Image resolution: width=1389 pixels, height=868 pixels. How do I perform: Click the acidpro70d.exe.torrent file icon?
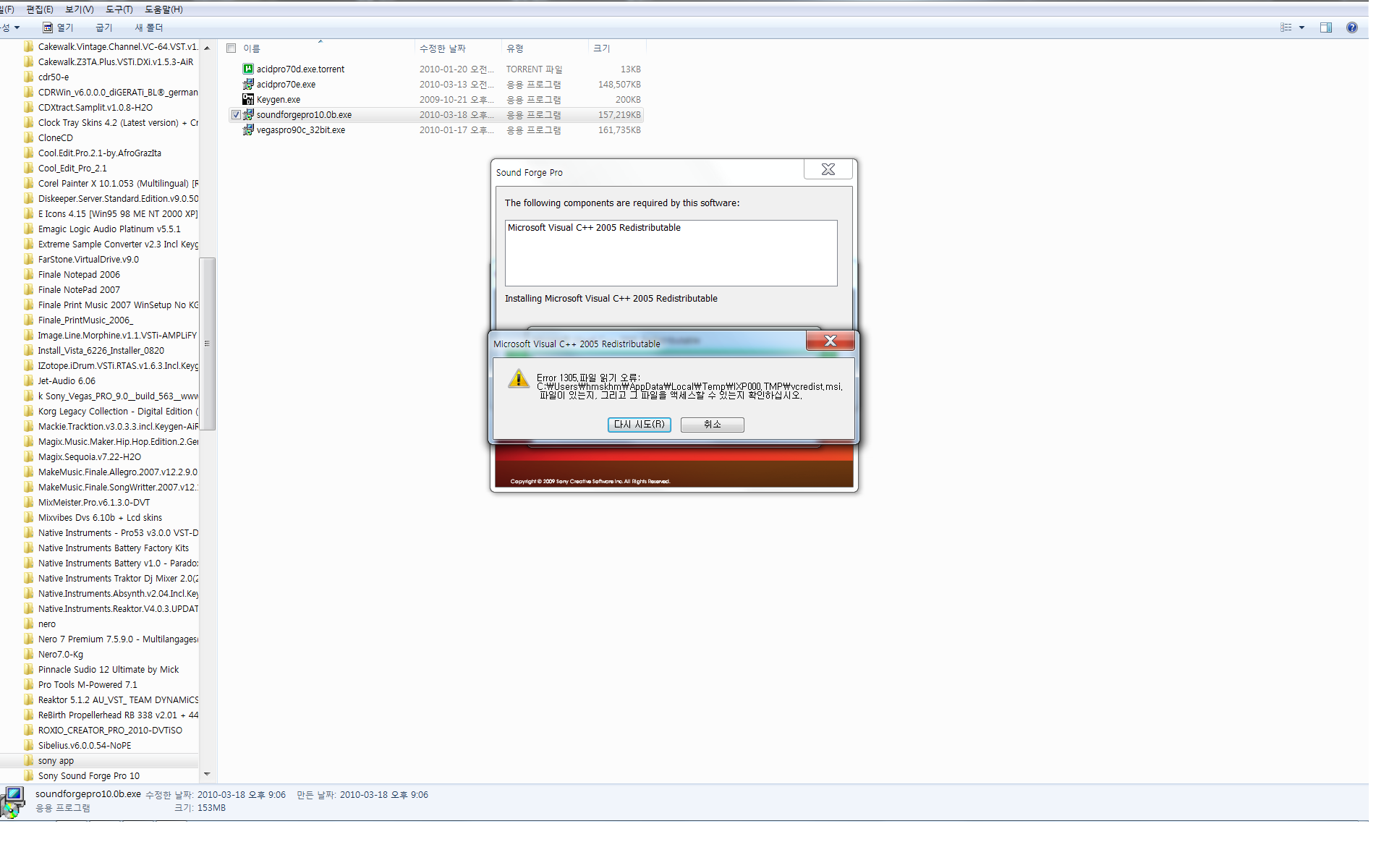point(248,69)
